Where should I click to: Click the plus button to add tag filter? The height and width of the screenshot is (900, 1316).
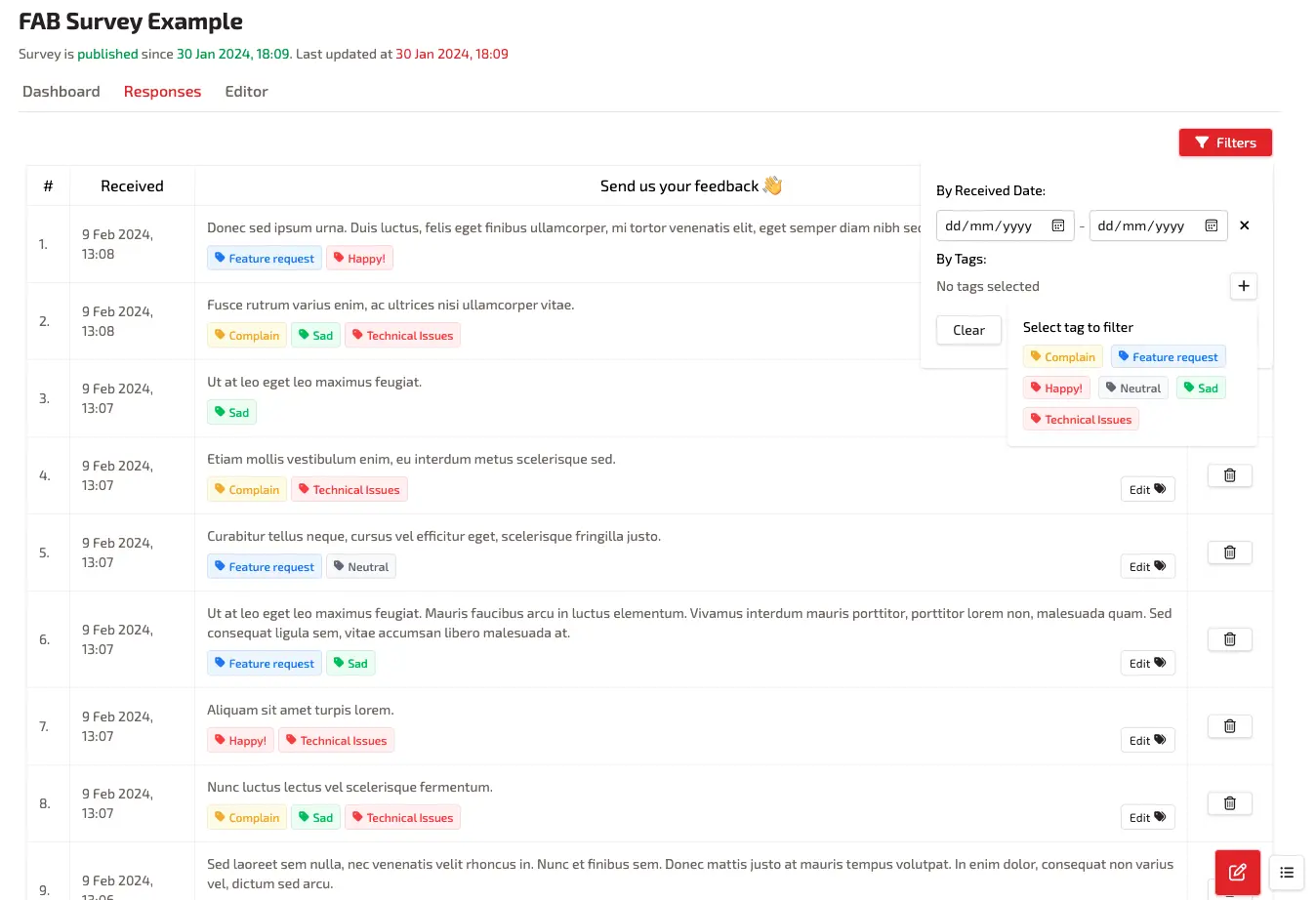[1243, 286]
